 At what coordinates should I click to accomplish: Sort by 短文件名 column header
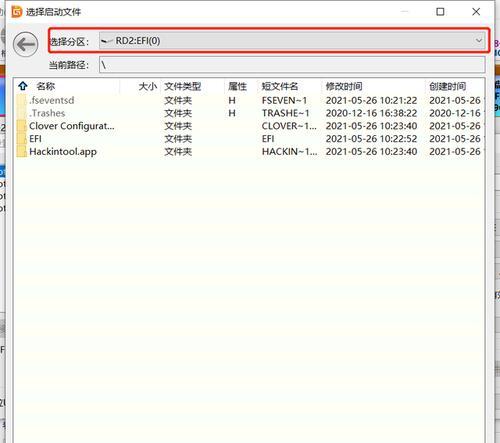tap(280, 87)
